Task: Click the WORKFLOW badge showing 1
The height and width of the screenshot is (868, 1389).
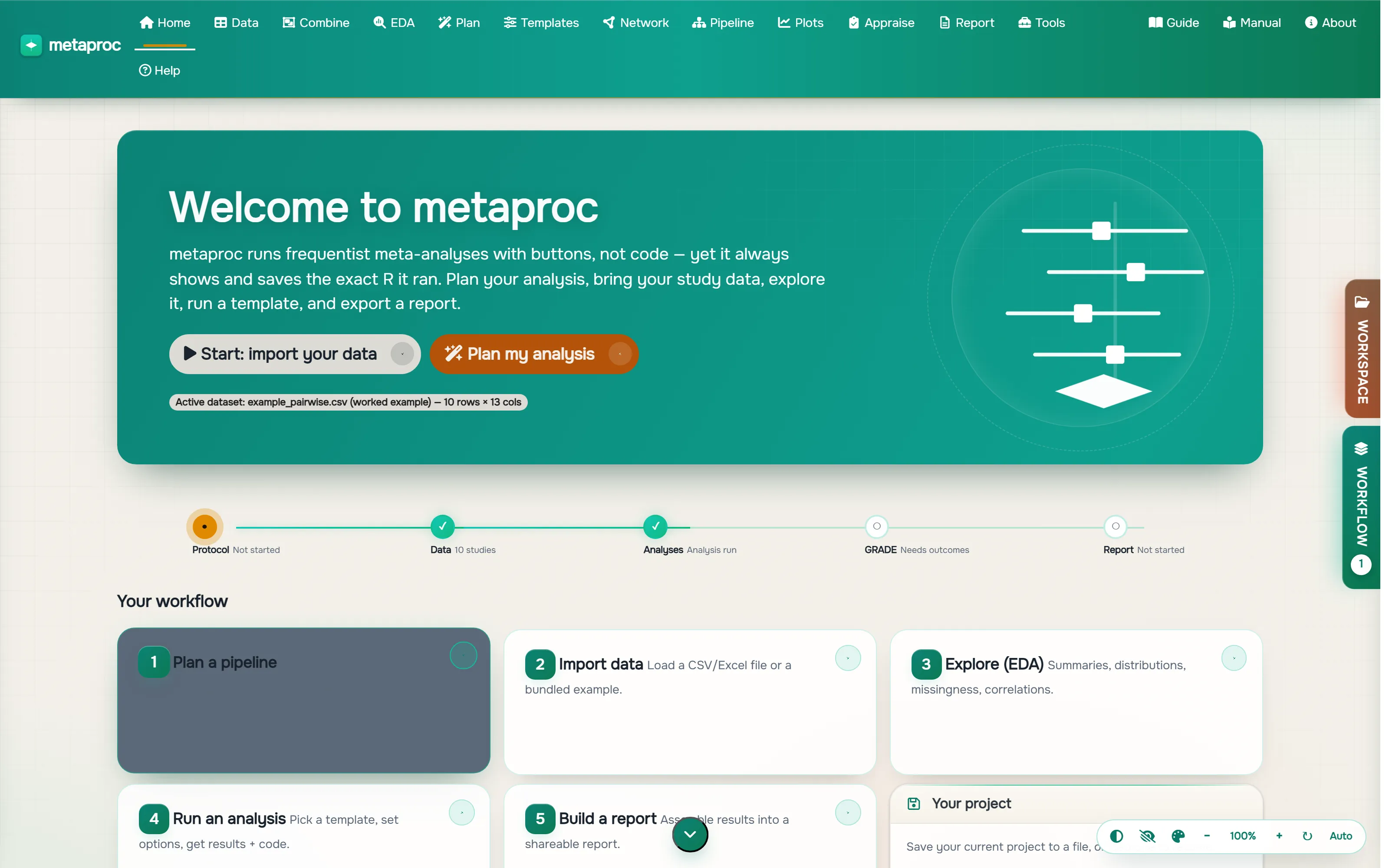Action: pyautogui.click(x=1361, y=564)
